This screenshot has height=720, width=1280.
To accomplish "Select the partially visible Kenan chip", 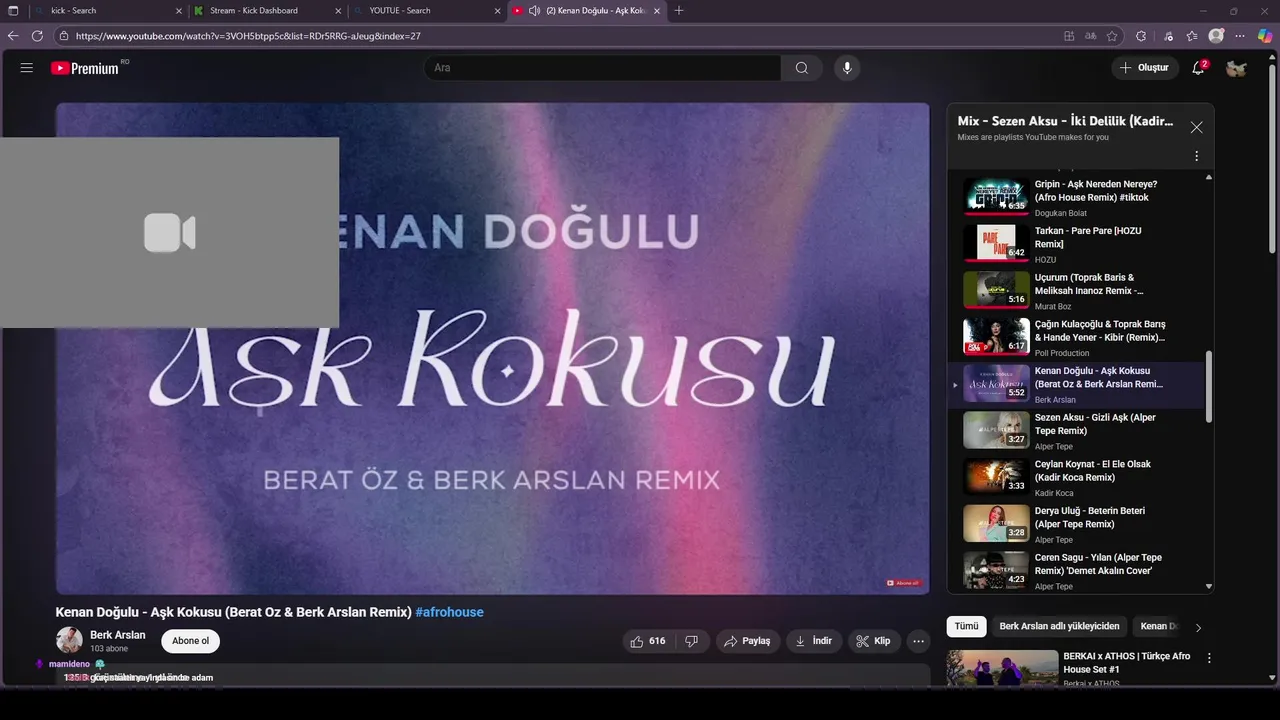I will [1158, 626].
